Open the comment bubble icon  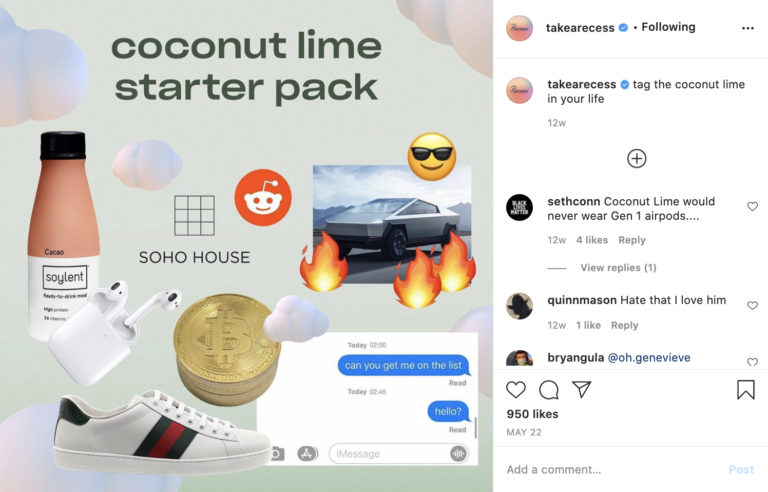[549, 390]
